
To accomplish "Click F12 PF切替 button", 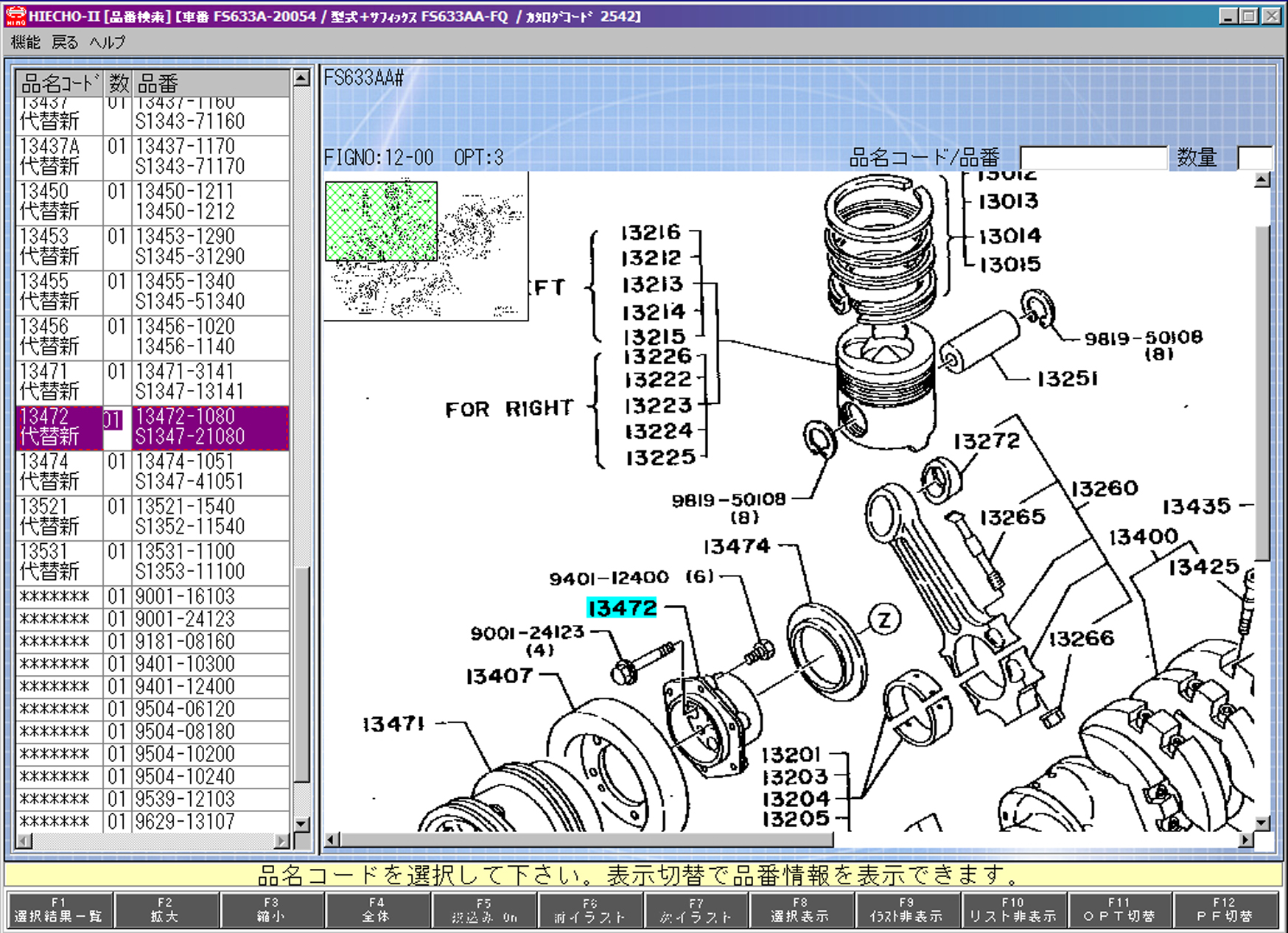I will tap(1224, 909).
